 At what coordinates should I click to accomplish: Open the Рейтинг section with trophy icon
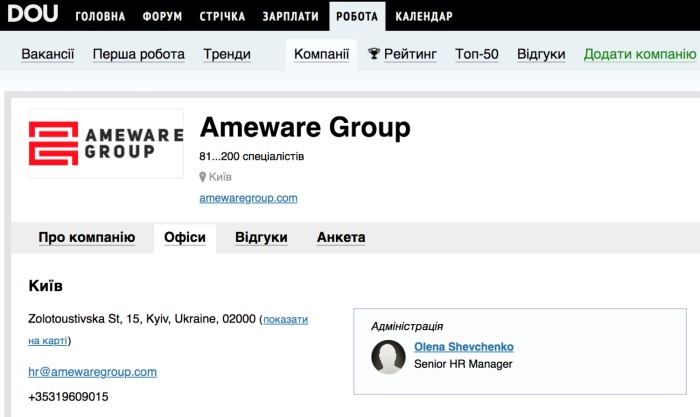(x=402, y=54)
